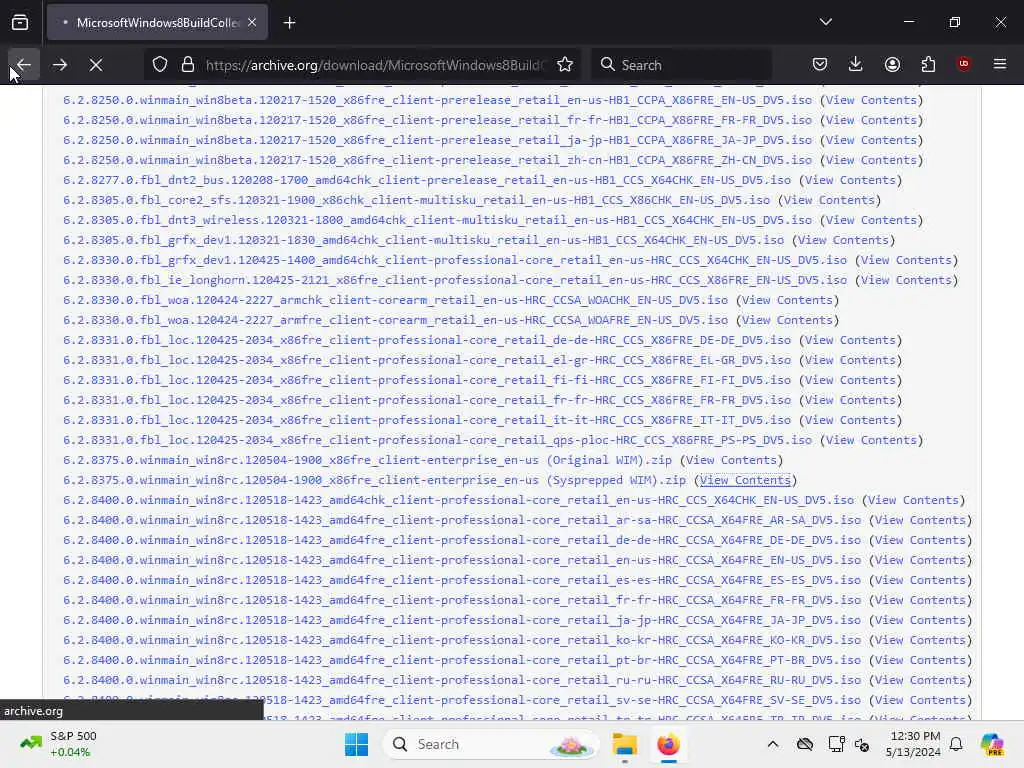Open the Firefox View icon
This screenshot has width=1024, height=768.
pyautogui.click(x=20, y=23)
